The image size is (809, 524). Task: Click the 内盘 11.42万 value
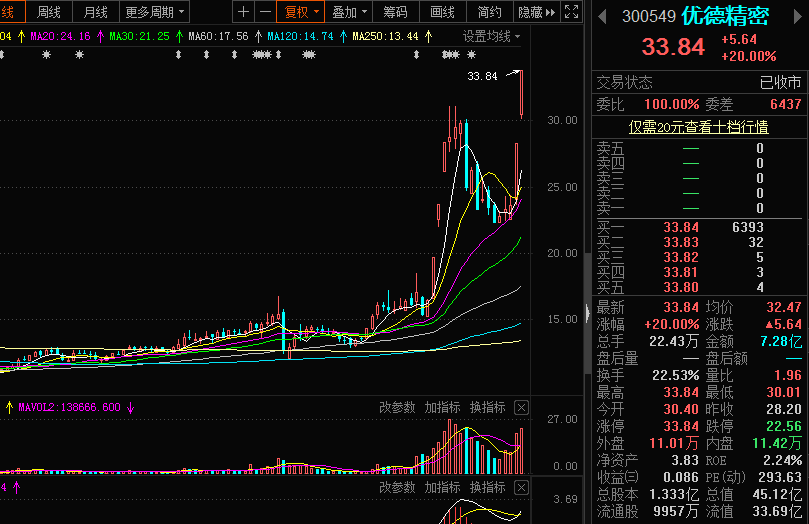click(777, 444)
